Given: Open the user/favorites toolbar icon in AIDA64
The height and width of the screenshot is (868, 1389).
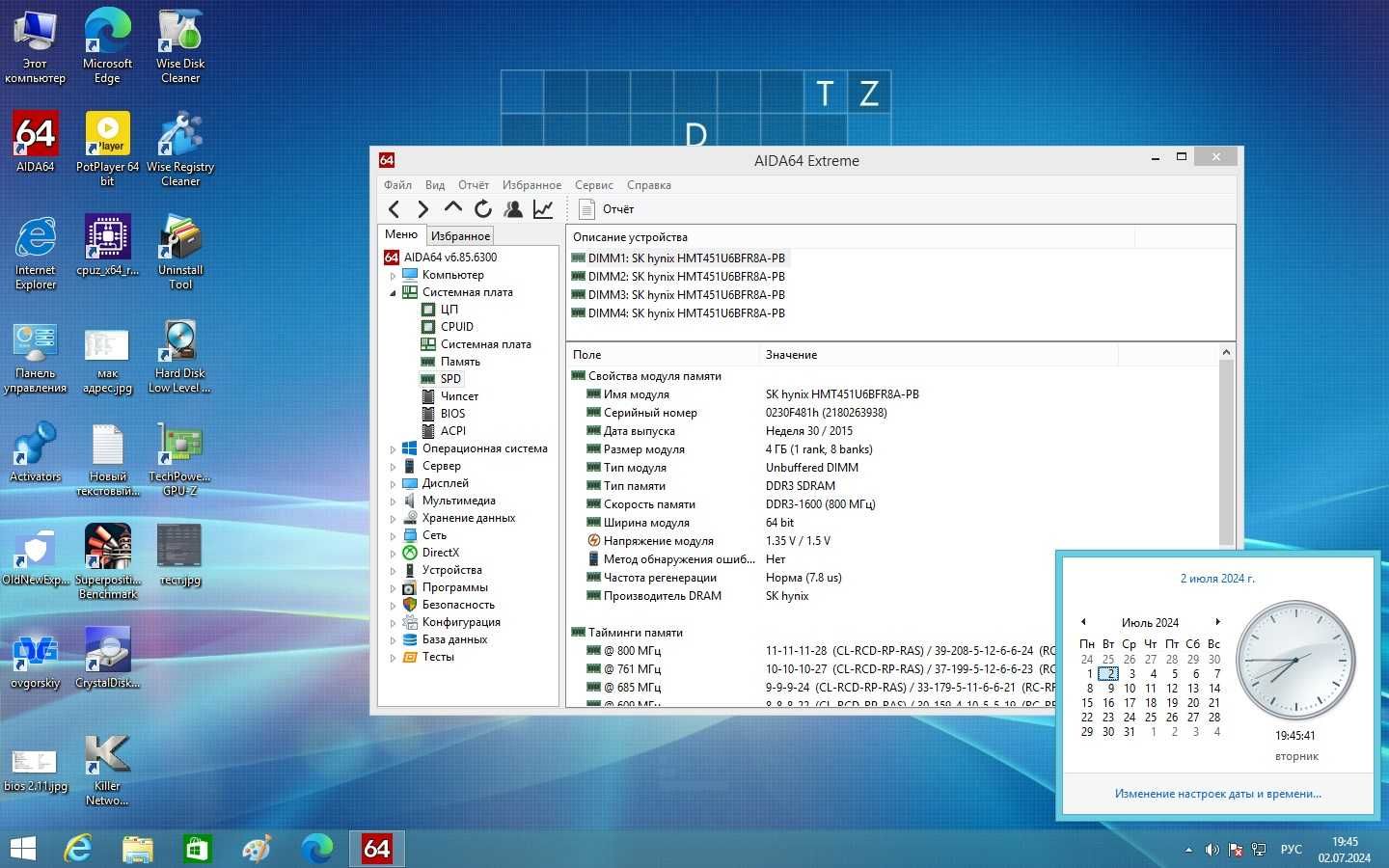Looking at the screenshot, I should 513,208.
